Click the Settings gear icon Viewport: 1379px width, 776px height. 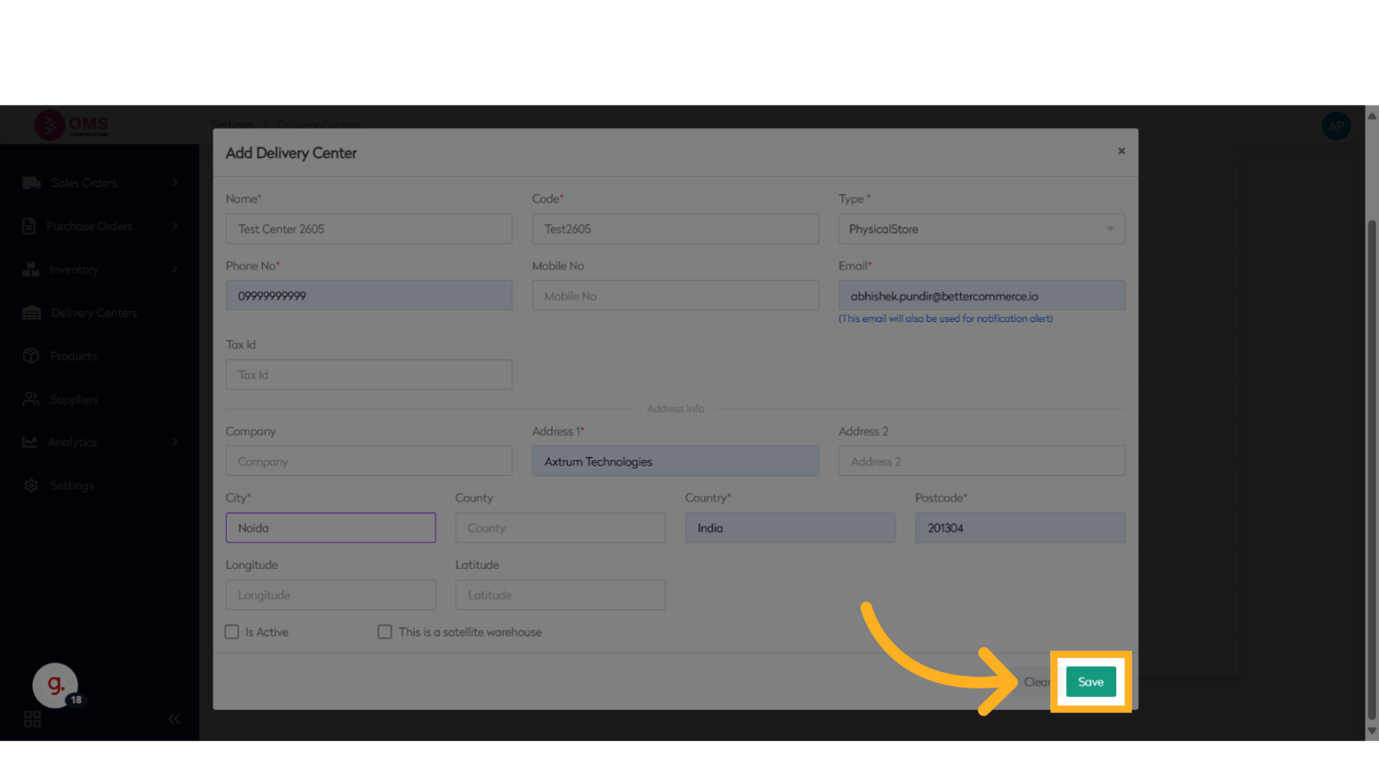(31, 485)
